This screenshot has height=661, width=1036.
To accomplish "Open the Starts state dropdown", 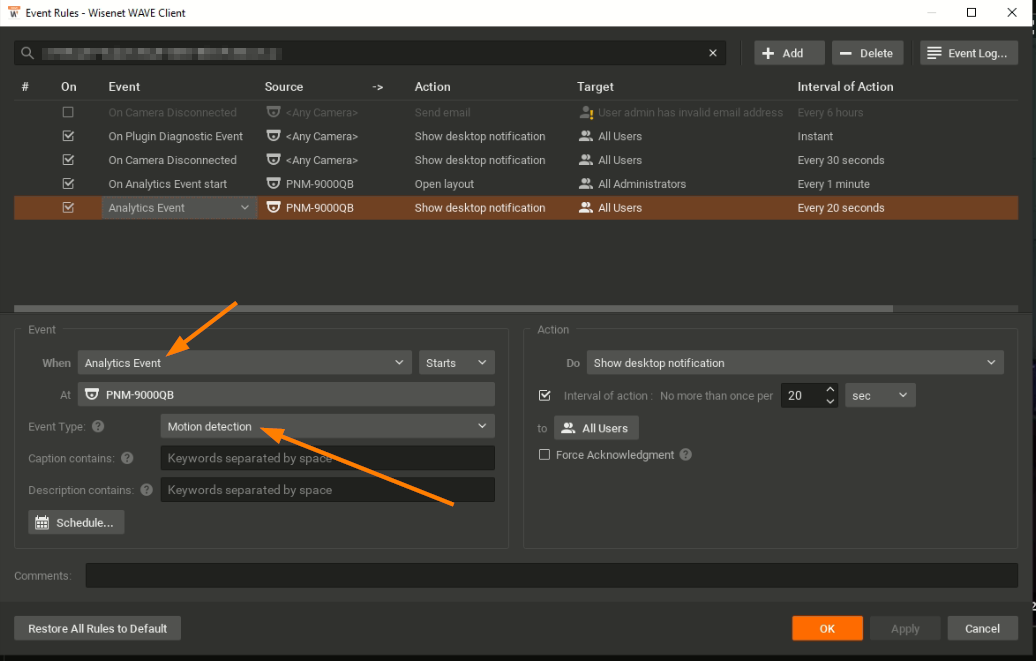I will [457, 363].
